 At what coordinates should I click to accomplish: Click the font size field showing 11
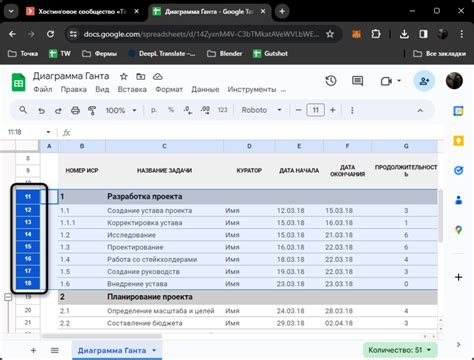[x=315, y=110]
